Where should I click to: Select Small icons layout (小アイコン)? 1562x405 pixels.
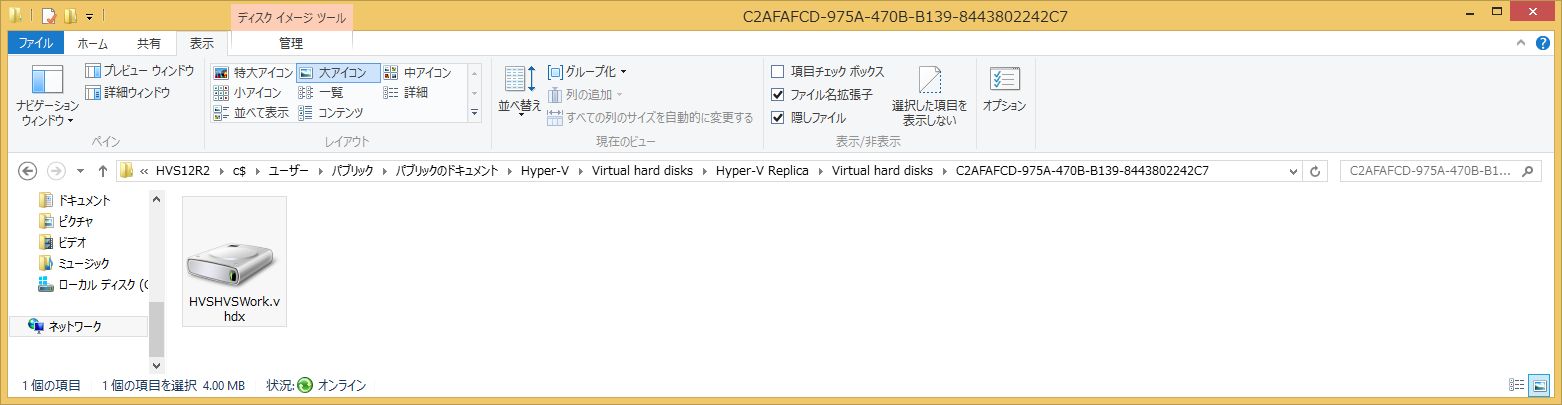pyautogui.click(x=246, y=92)
